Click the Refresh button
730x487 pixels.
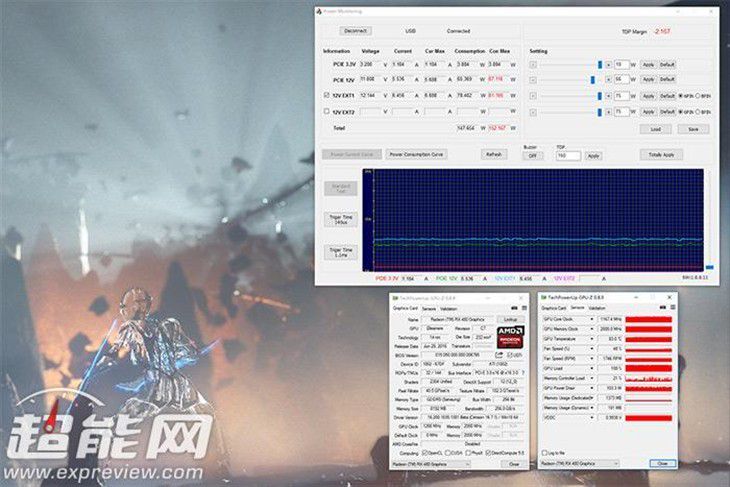pos(493,154)
